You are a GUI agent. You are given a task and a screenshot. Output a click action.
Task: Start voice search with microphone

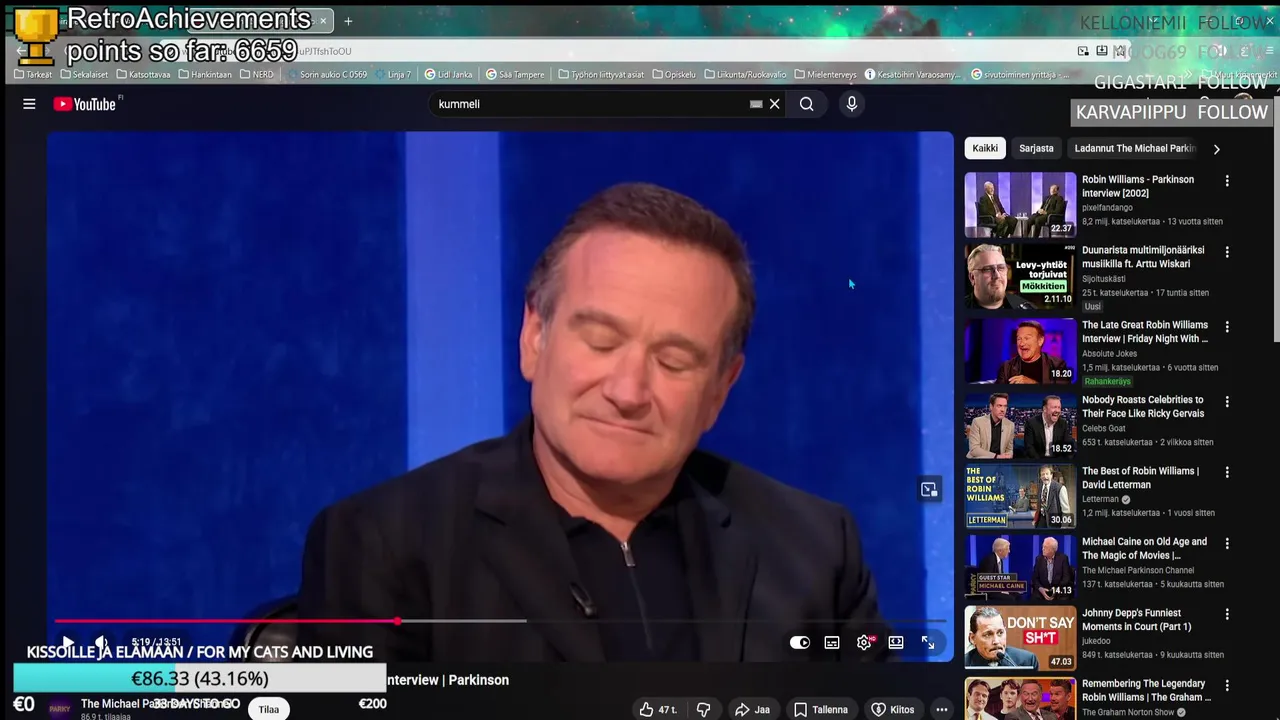(x=852, y=104)
